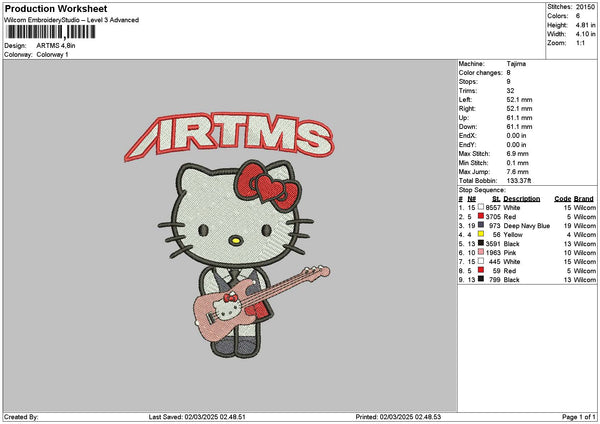
Task: Click the "Pink" description text
Action: click(510, 253)
